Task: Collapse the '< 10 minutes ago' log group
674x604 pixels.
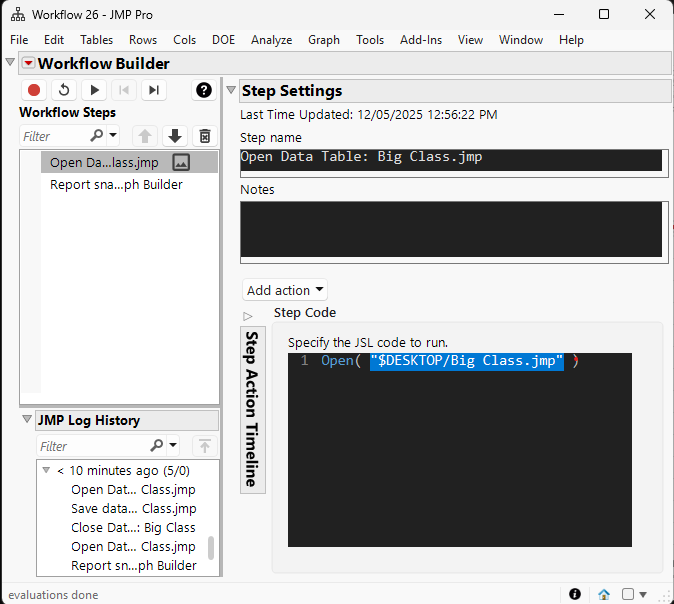Action: click(x=46, y=470)
